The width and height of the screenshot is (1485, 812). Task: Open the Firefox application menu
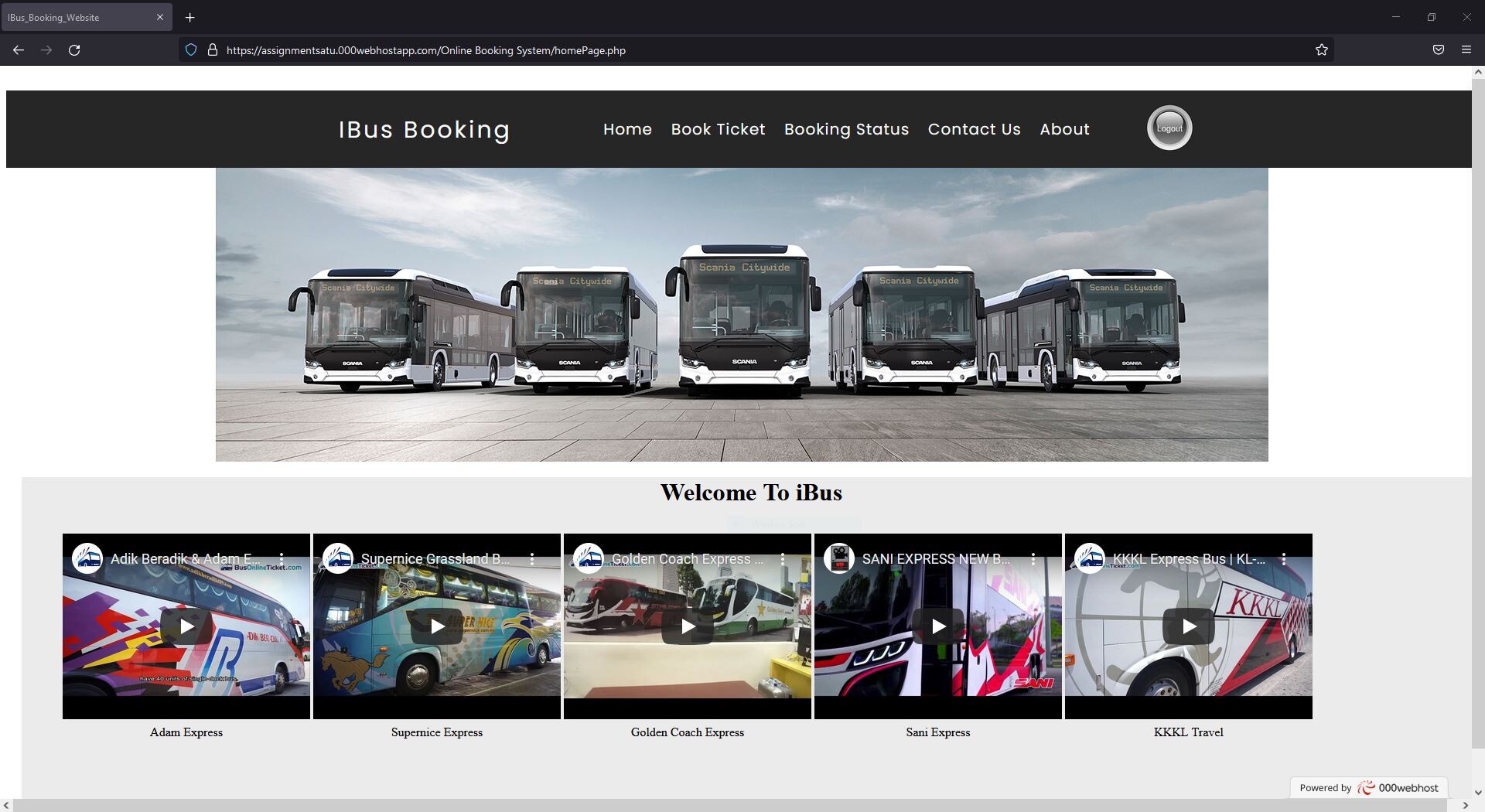pos(1466,49)
